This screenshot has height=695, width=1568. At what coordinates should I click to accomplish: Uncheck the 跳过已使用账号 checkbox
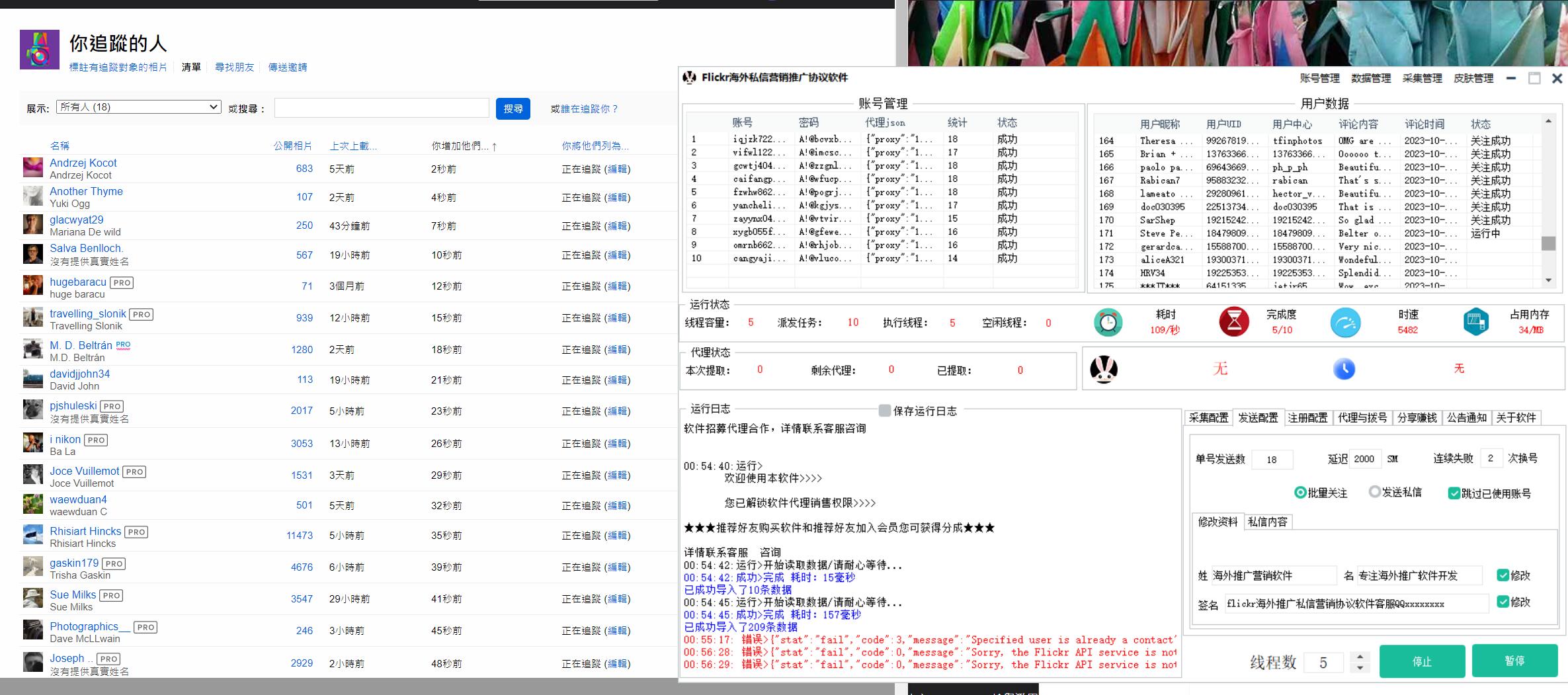pos(1454,493)
